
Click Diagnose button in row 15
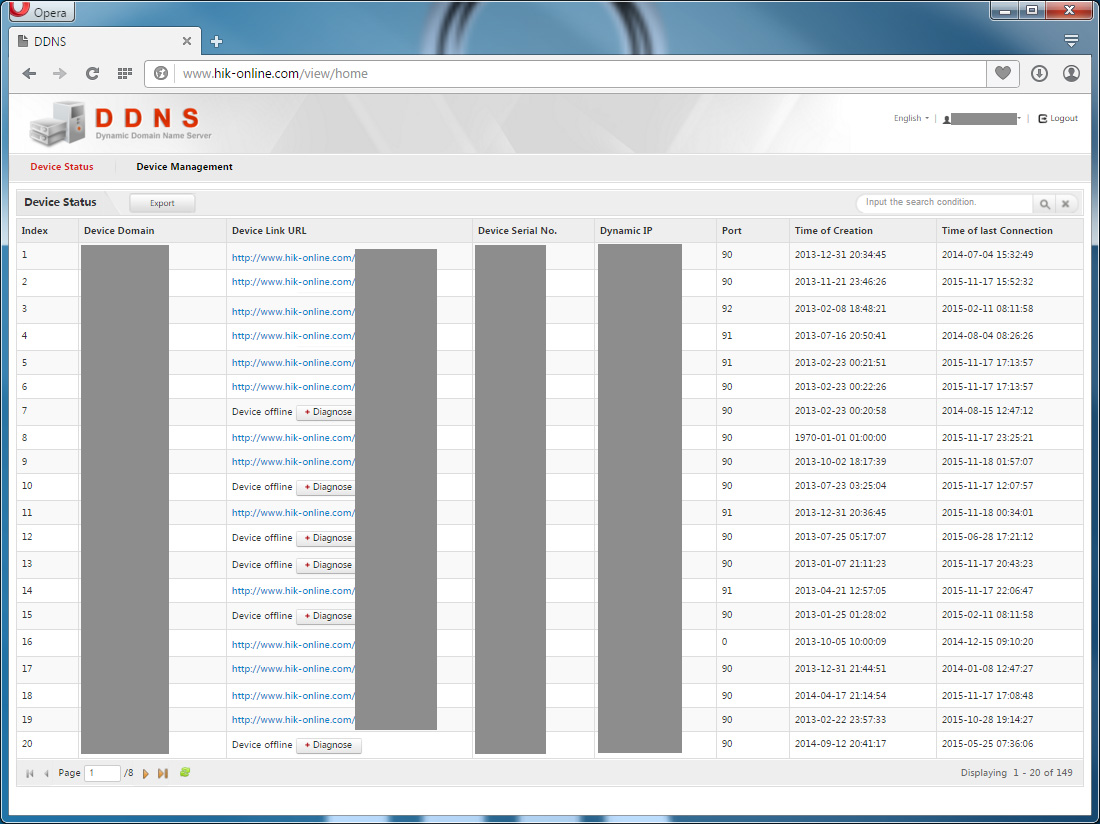pyautogui.click(x=327, y=616)
